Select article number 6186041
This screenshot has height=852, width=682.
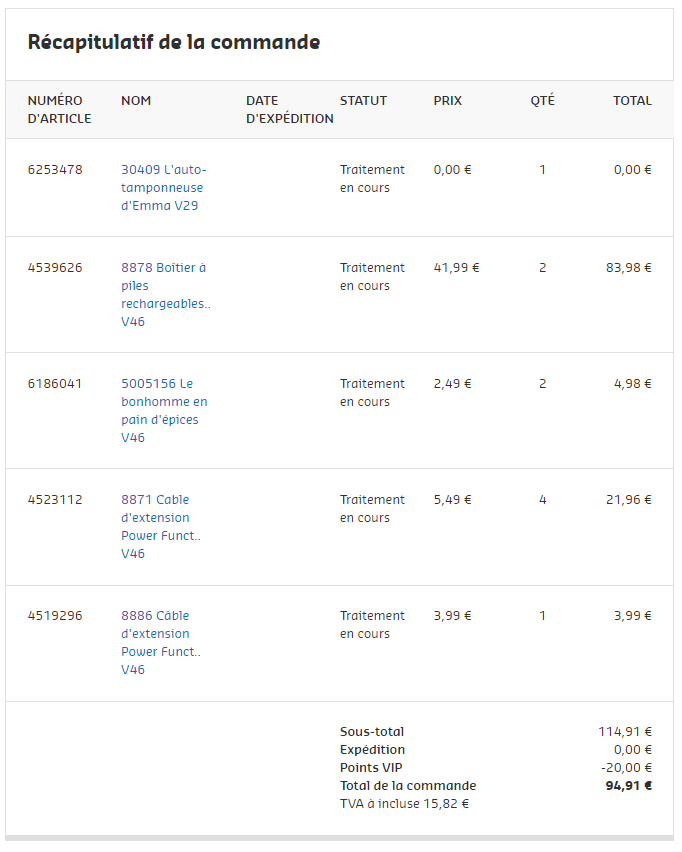pyautogui.click(x=55, y=384)
